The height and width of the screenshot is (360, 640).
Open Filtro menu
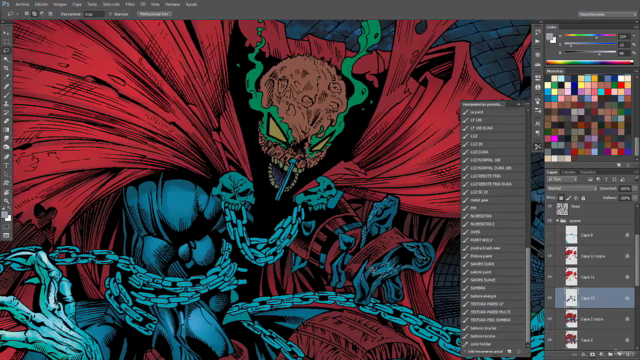pyautogui.click(x=130, y=4)
